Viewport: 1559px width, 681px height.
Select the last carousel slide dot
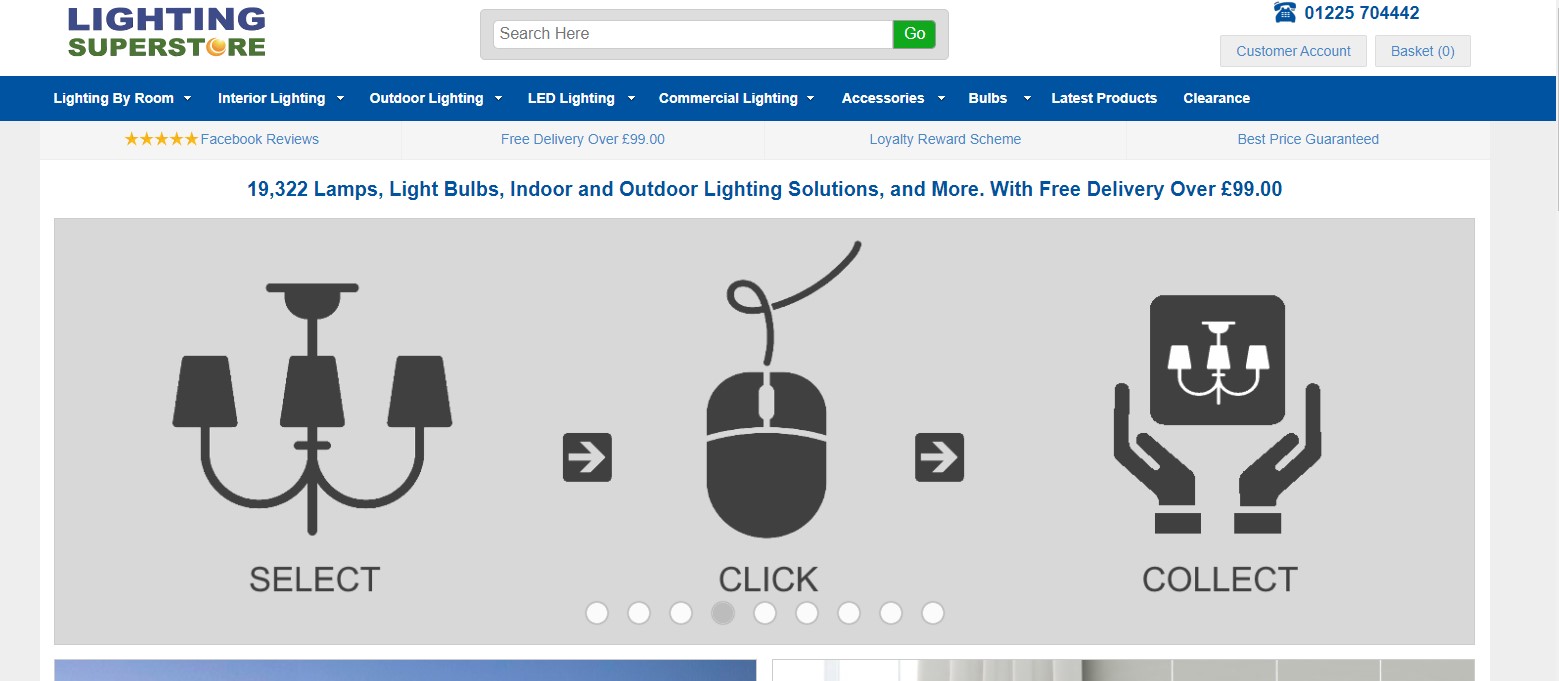coord(933,613)
